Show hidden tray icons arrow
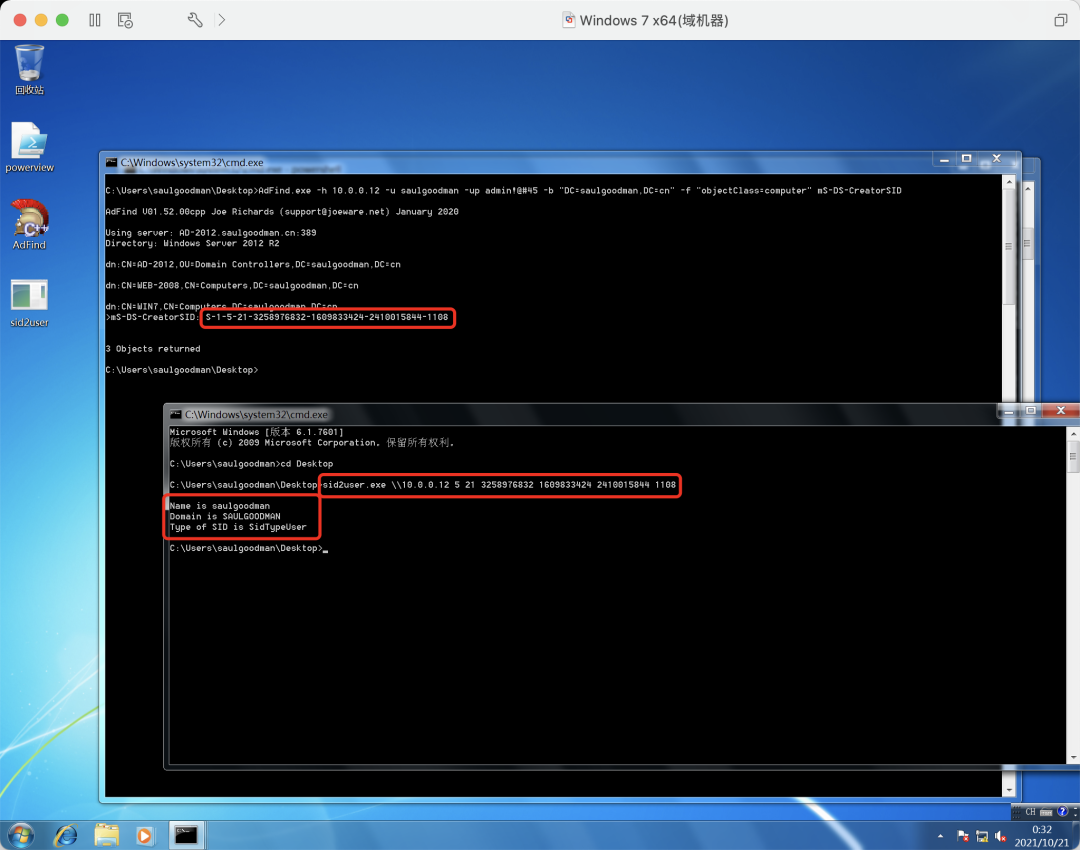The image size is (1080, 850). click(940, 836)
